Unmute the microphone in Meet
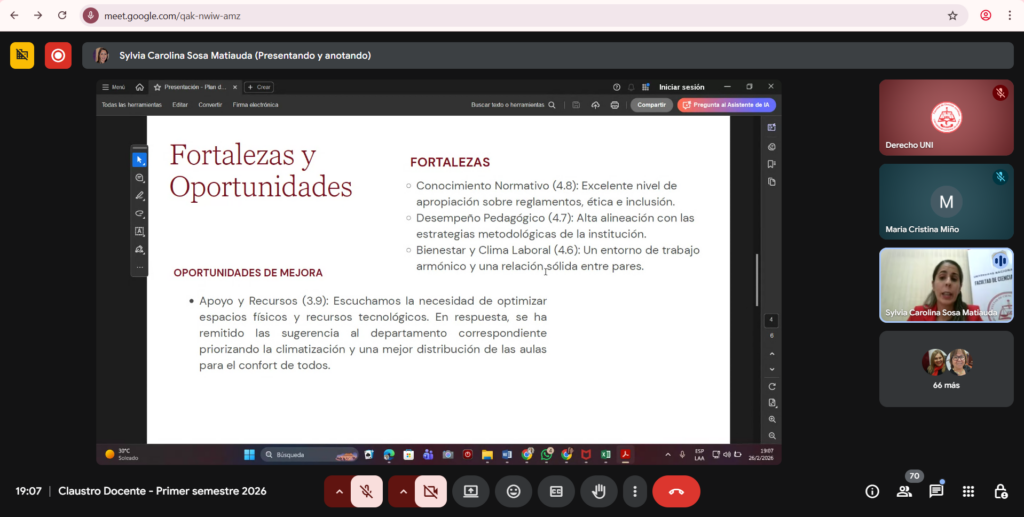This screenshot has height=517, width=1024. pos(367,491)
